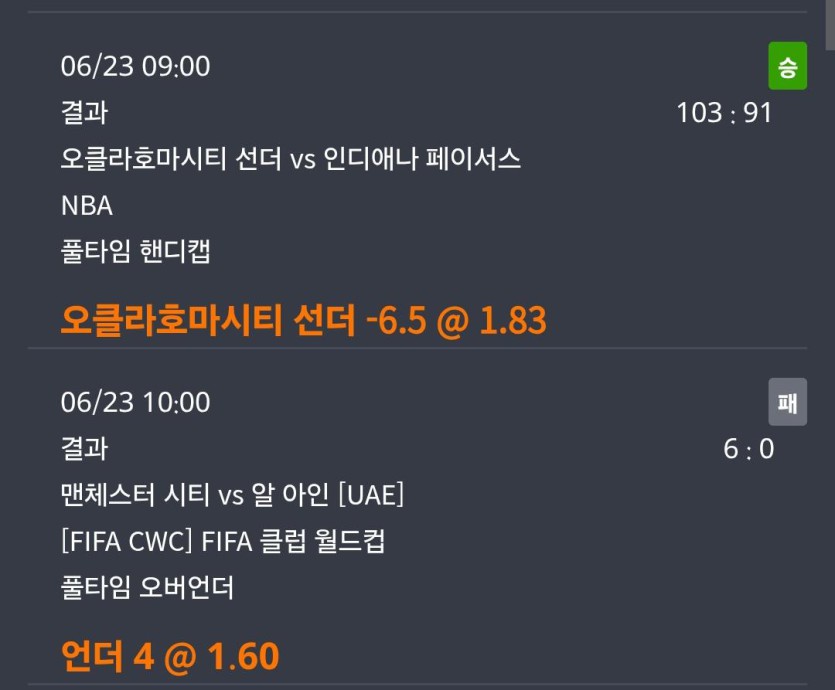This screenshot has width=835, height=690.
Task: Open 오클라호마시티 선더 vs 인디애나 페이서스 match
Action: 291,159
